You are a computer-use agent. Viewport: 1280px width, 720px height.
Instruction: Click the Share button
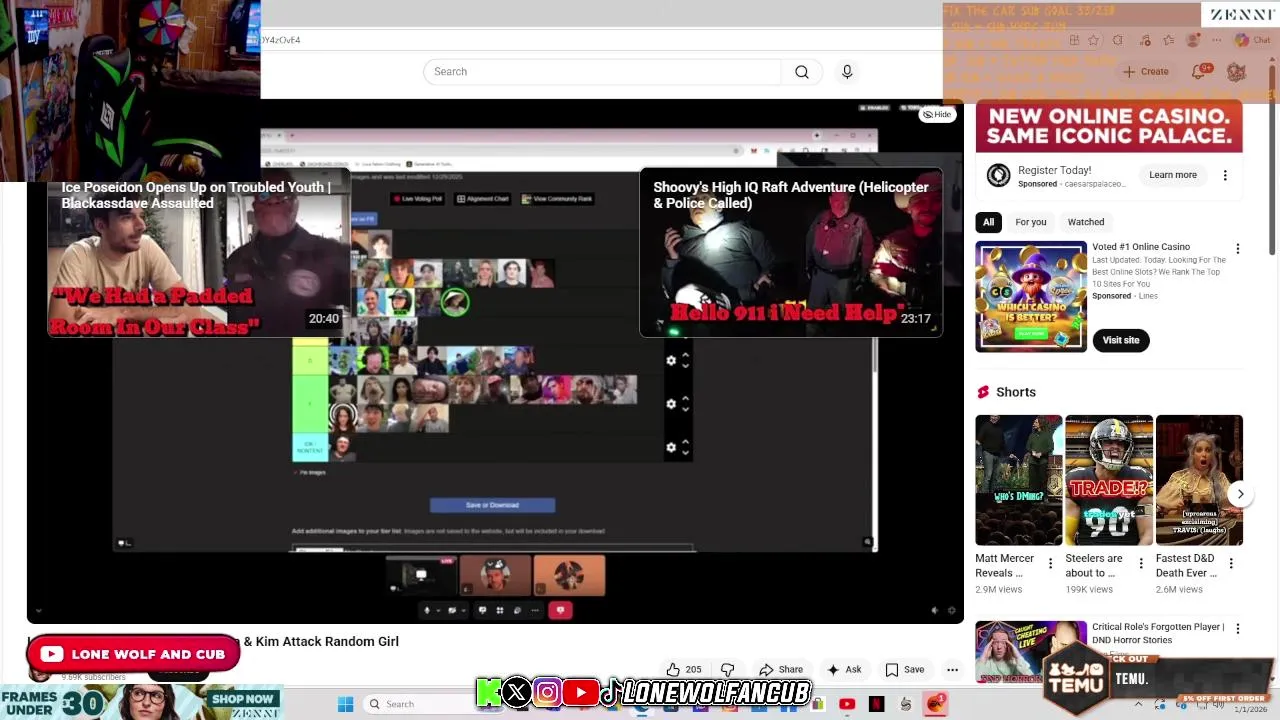pos(780,670)
